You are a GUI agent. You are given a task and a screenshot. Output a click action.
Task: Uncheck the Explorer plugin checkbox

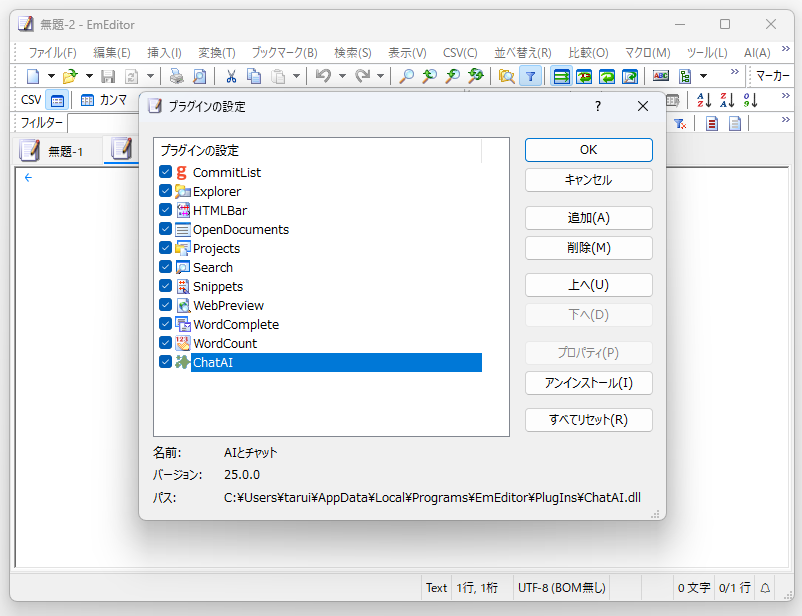tap(165, 191)
